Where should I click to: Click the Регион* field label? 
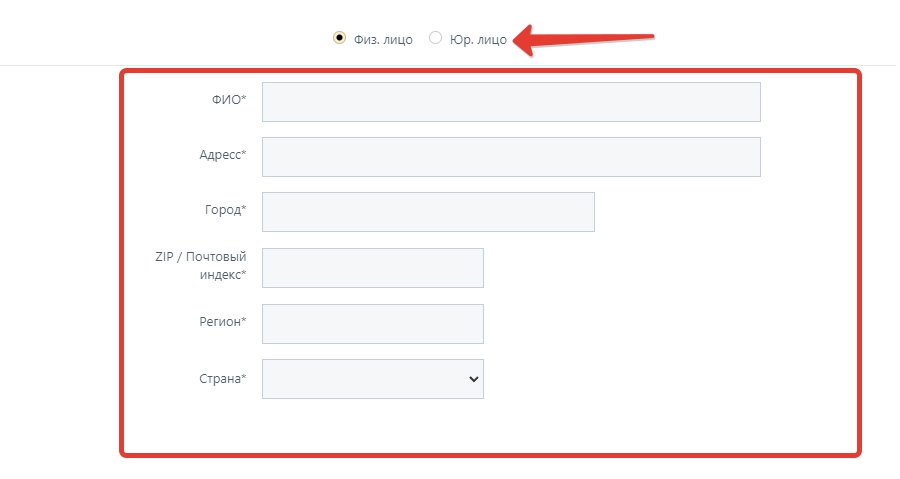[x=222, y=322]
